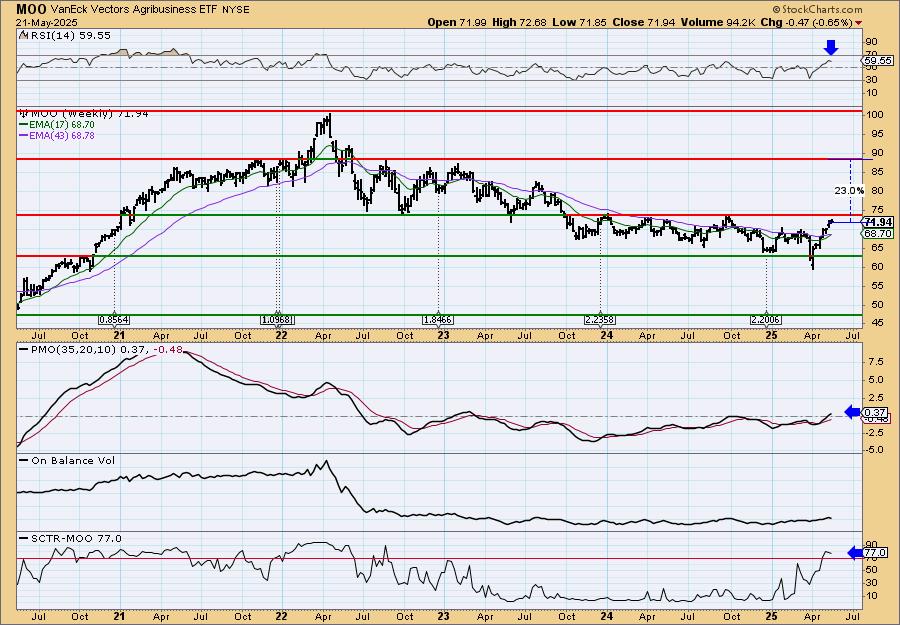Select the 71.94 last price tag on right axis
The height and width of the screenshot is (625, 900).
pyautogui.click(x=878, y=222)
